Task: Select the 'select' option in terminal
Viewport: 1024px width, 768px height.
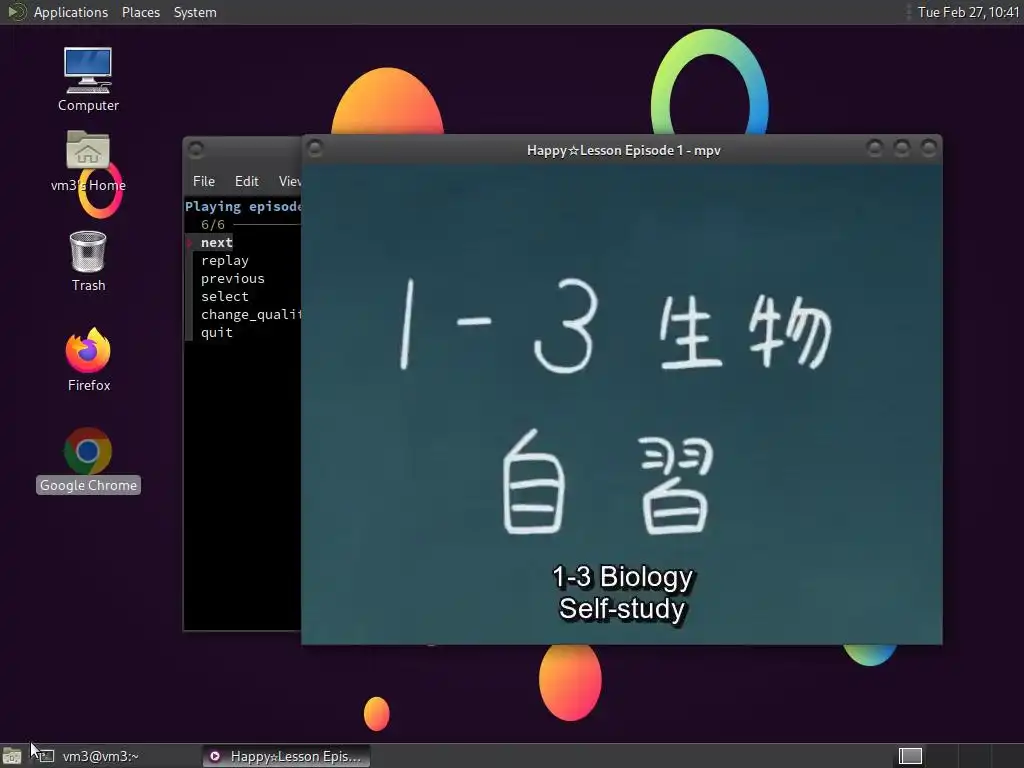Action: pyautogui.click(x=225, y=296)
